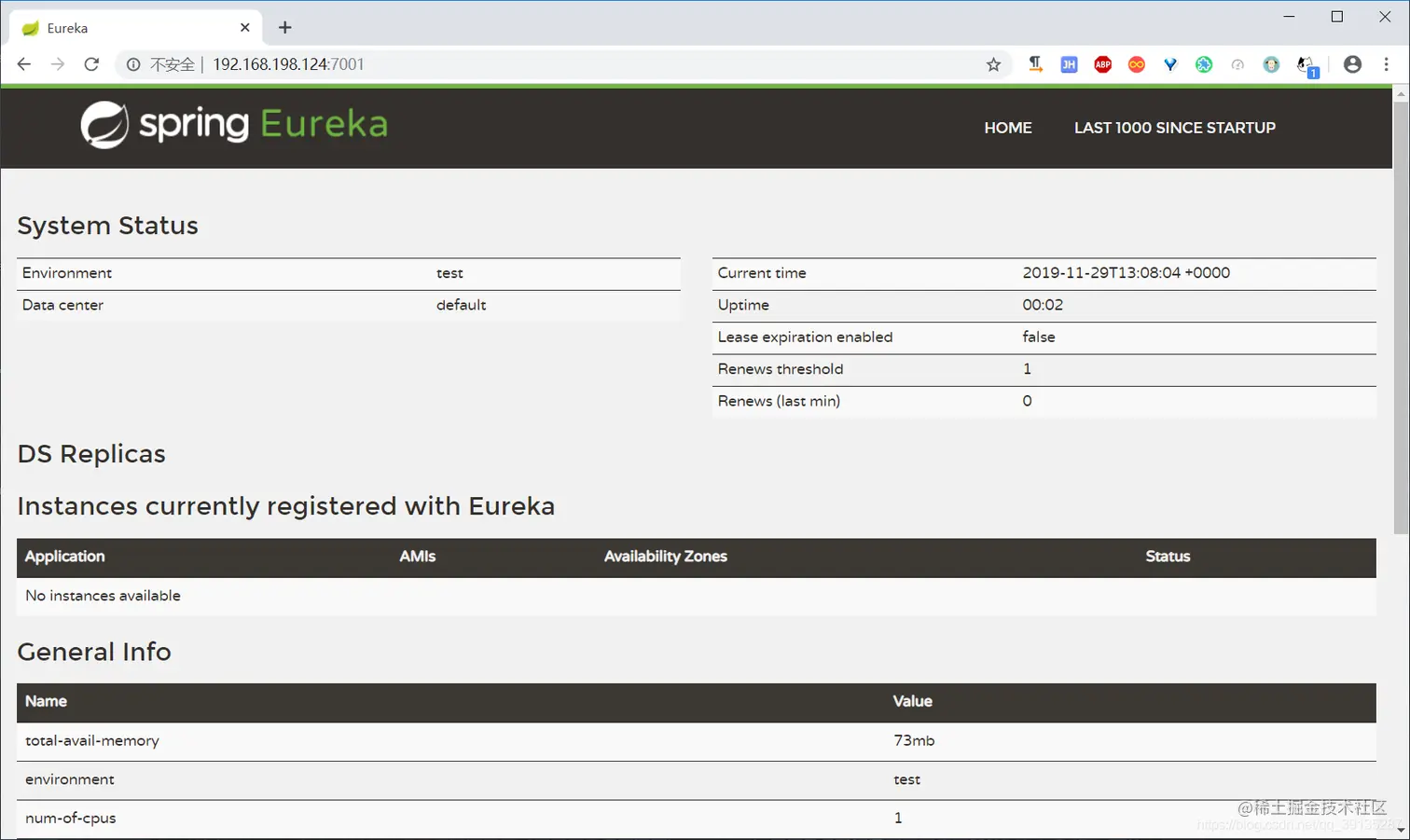Viewport: 1410px width, 840px height.
Task: Open the blue funnel extension icon
Action: [1170, 64]
